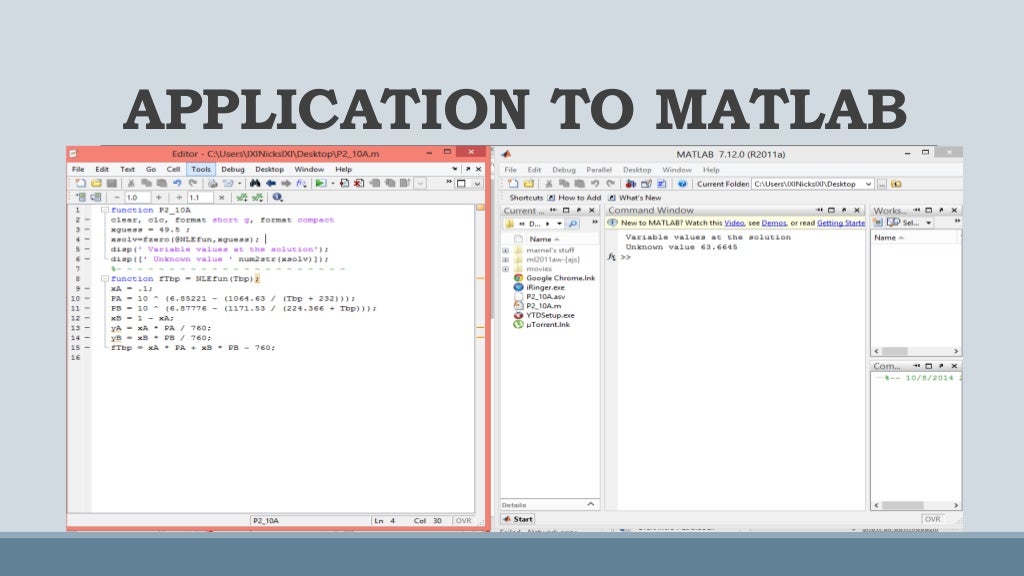Viewport: 1024px width, 576px height.
Task: Click the P2_10A function name in status bar
Action: click(x=266, y=520)
